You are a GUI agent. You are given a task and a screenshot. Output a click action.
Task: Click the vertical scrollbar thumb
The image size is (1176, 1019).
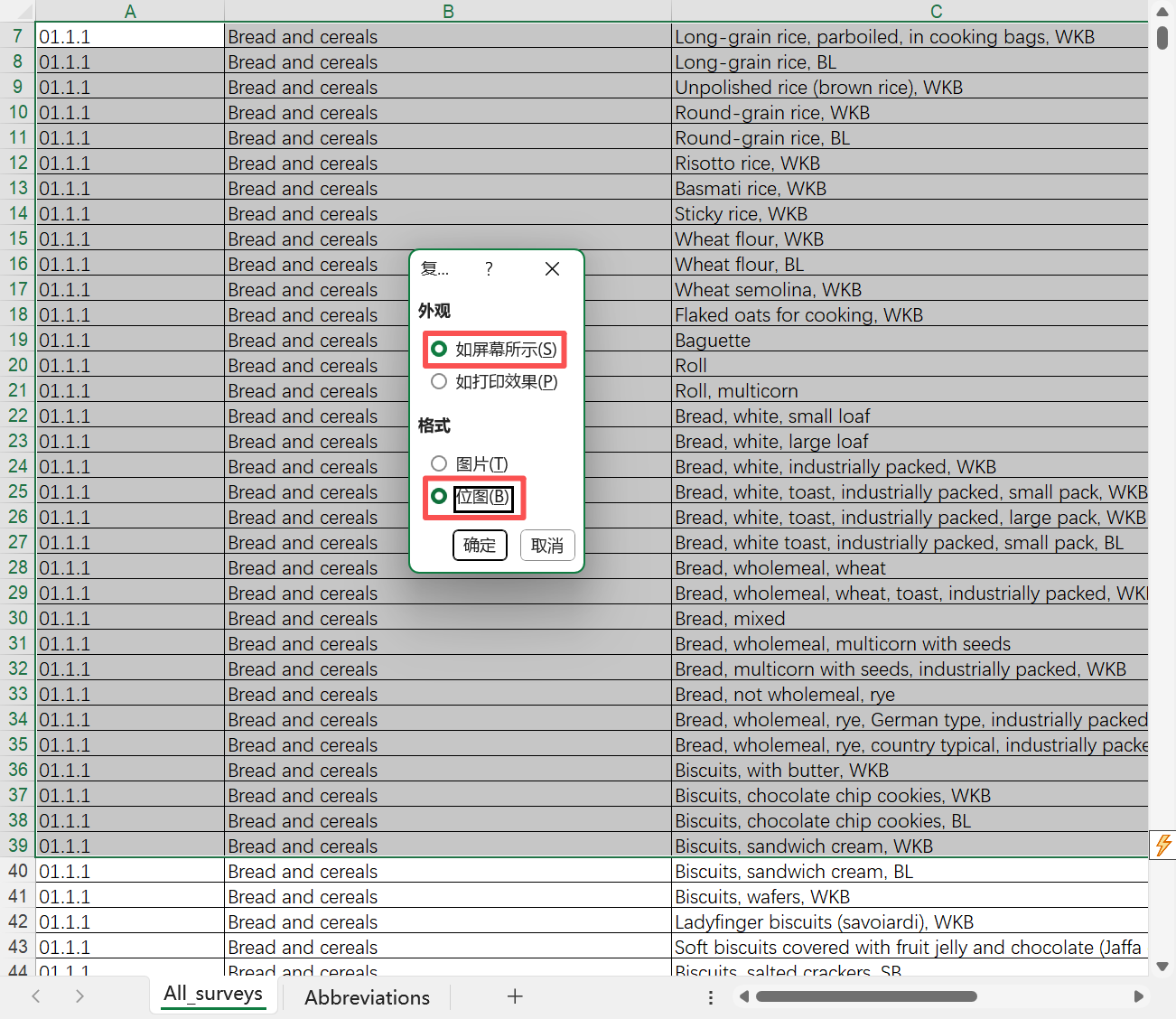(1162, 37)
